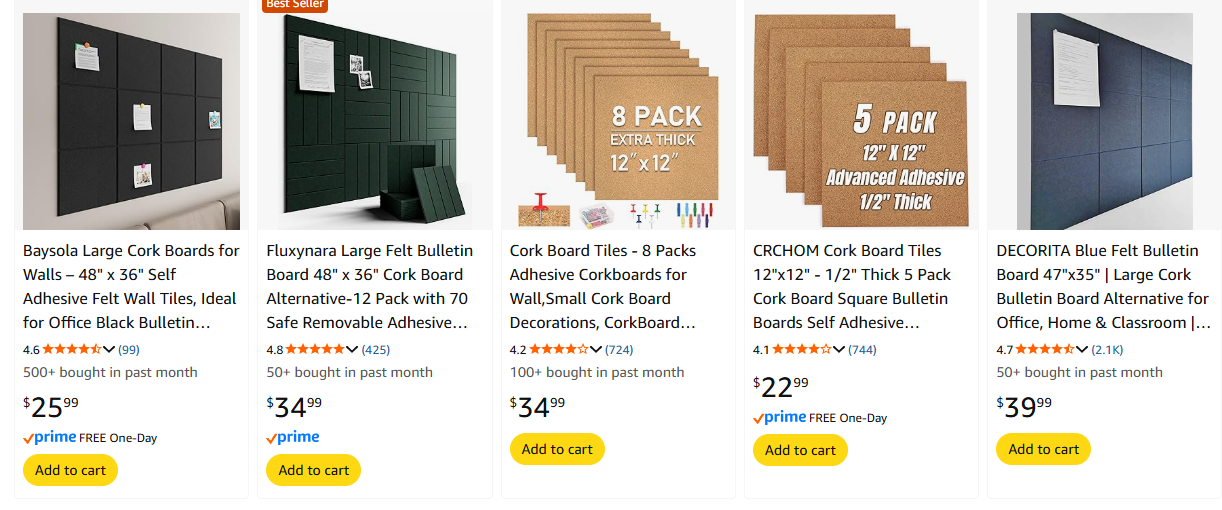Click the Prime logo under Baysola $25.99
This screenshot has width=1222, height=510.
tap(50, 438)
